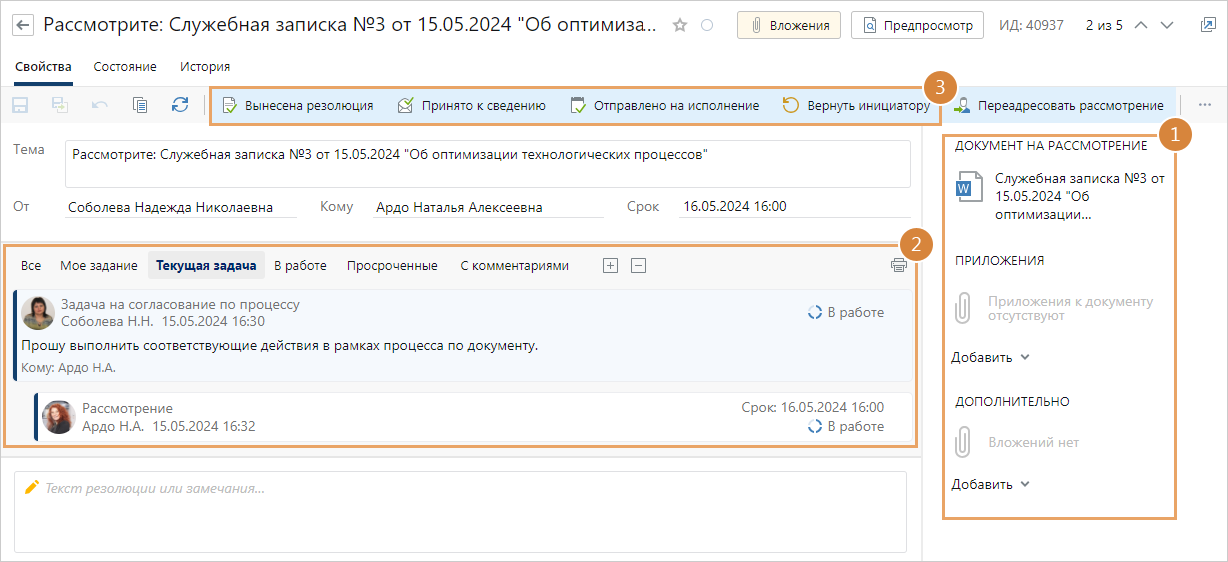This screenshot has height=562, width=1228.
Task: Click the printer icon in task list
Action: 898,266
